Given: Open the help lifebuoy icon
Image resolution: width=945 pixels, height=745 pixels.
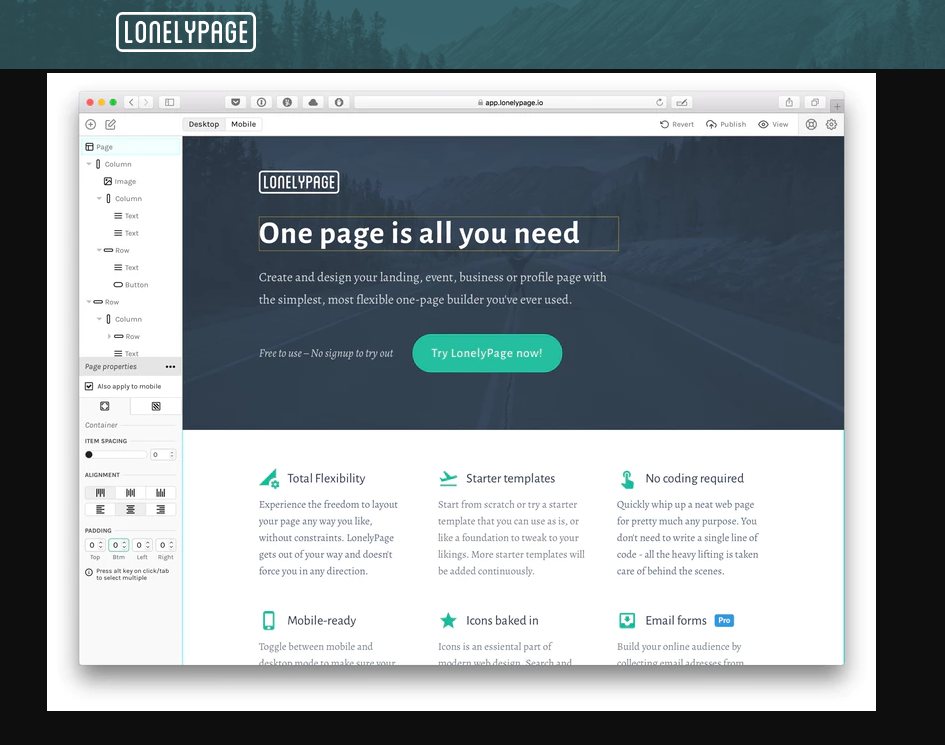Looking at the screenshot, I should [811, 124].
